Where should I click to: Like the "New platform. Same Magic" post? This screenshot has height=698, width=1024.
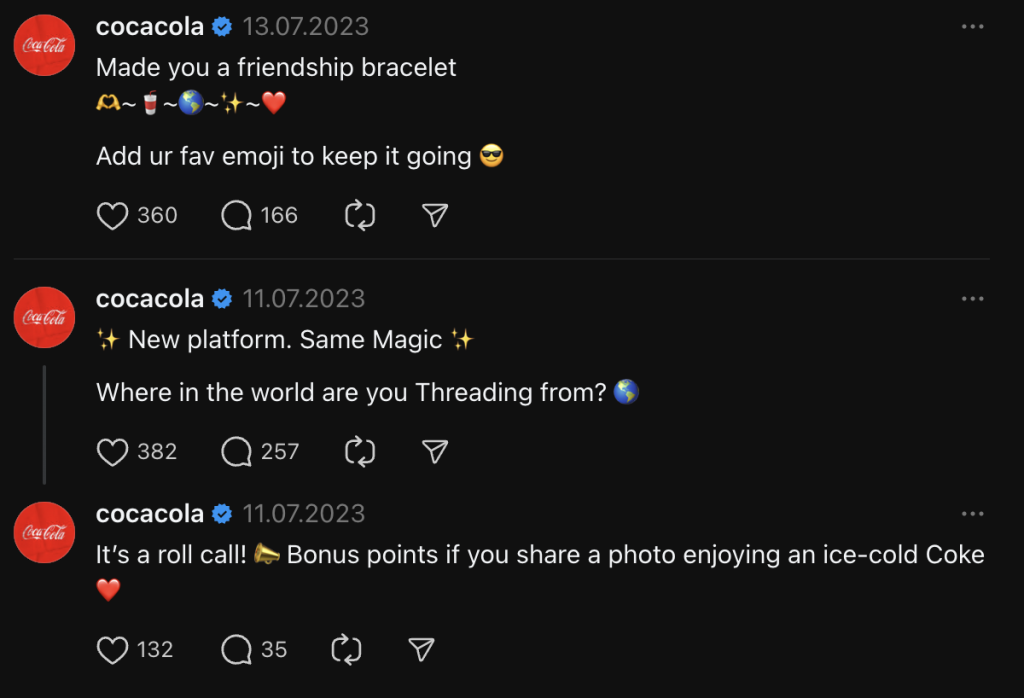coord(113,452)
